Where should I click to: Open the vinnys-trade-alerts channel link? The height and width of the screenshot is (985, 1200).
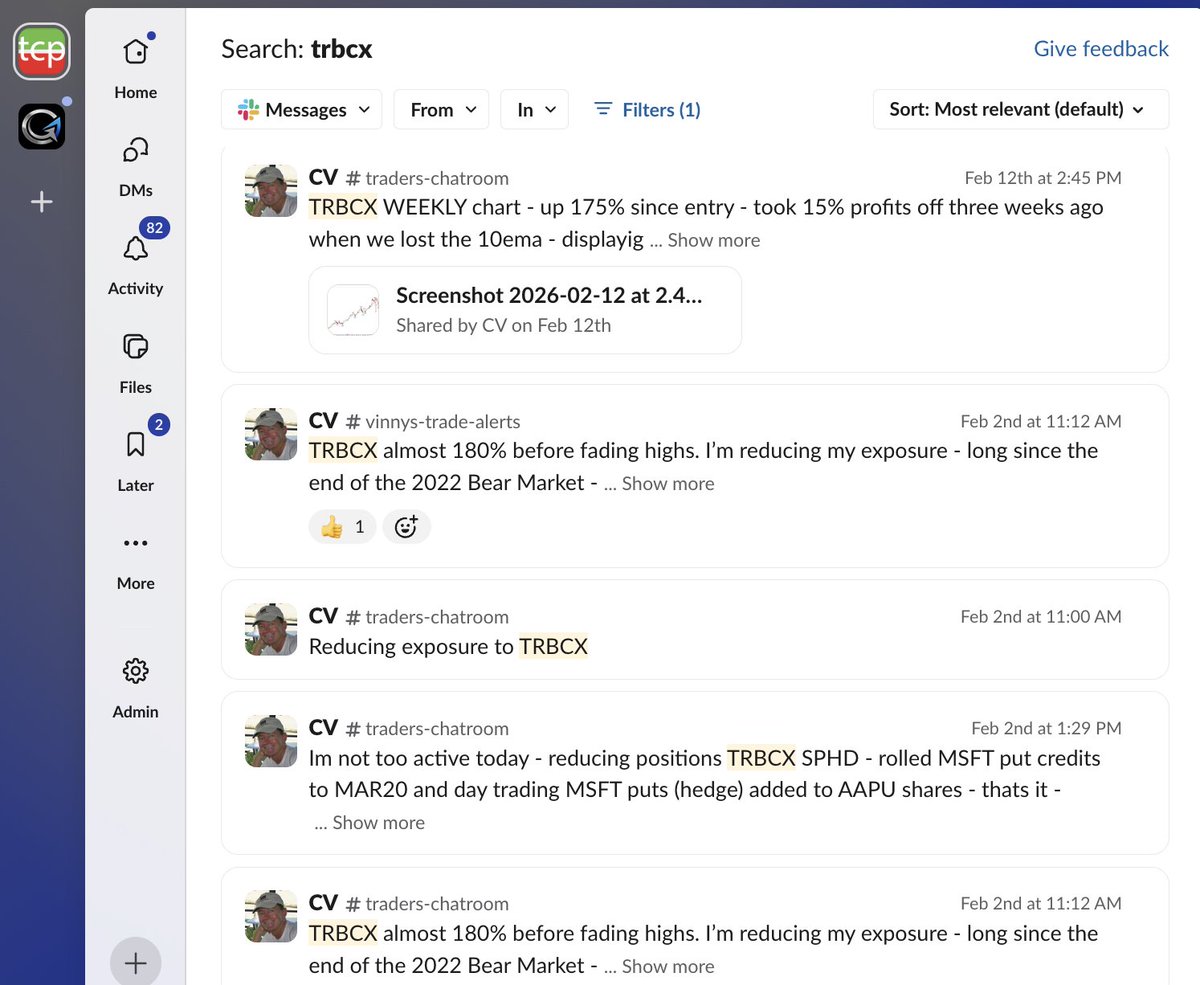pyautogui.click(x=433, y=421)
